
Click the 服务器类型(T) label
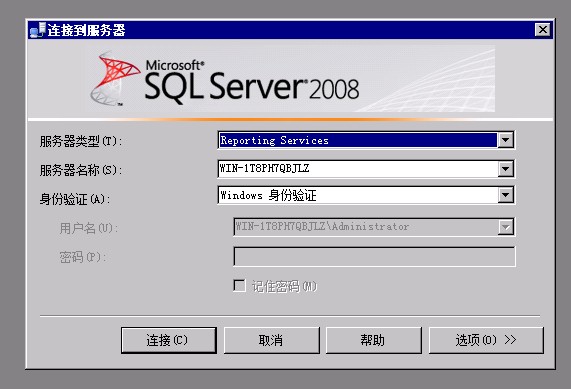point(81,141)
